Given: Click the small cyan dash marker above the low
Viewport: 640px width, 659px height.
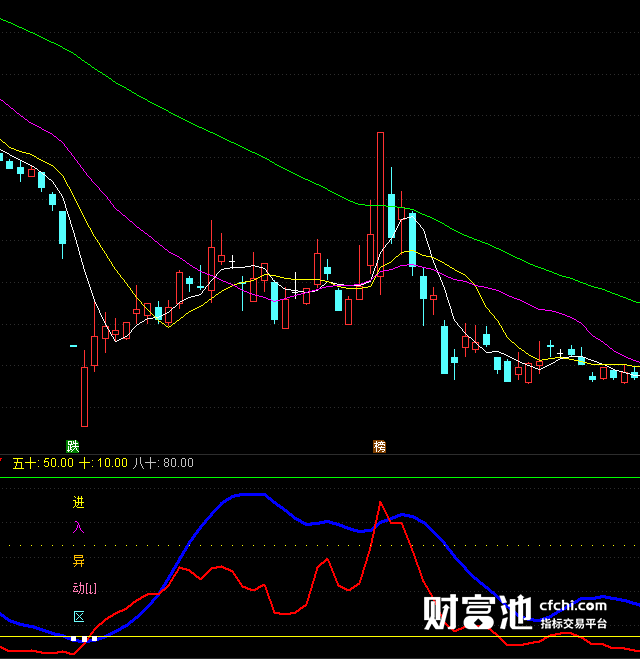Looking at the screenshot, I should point(74,346).
